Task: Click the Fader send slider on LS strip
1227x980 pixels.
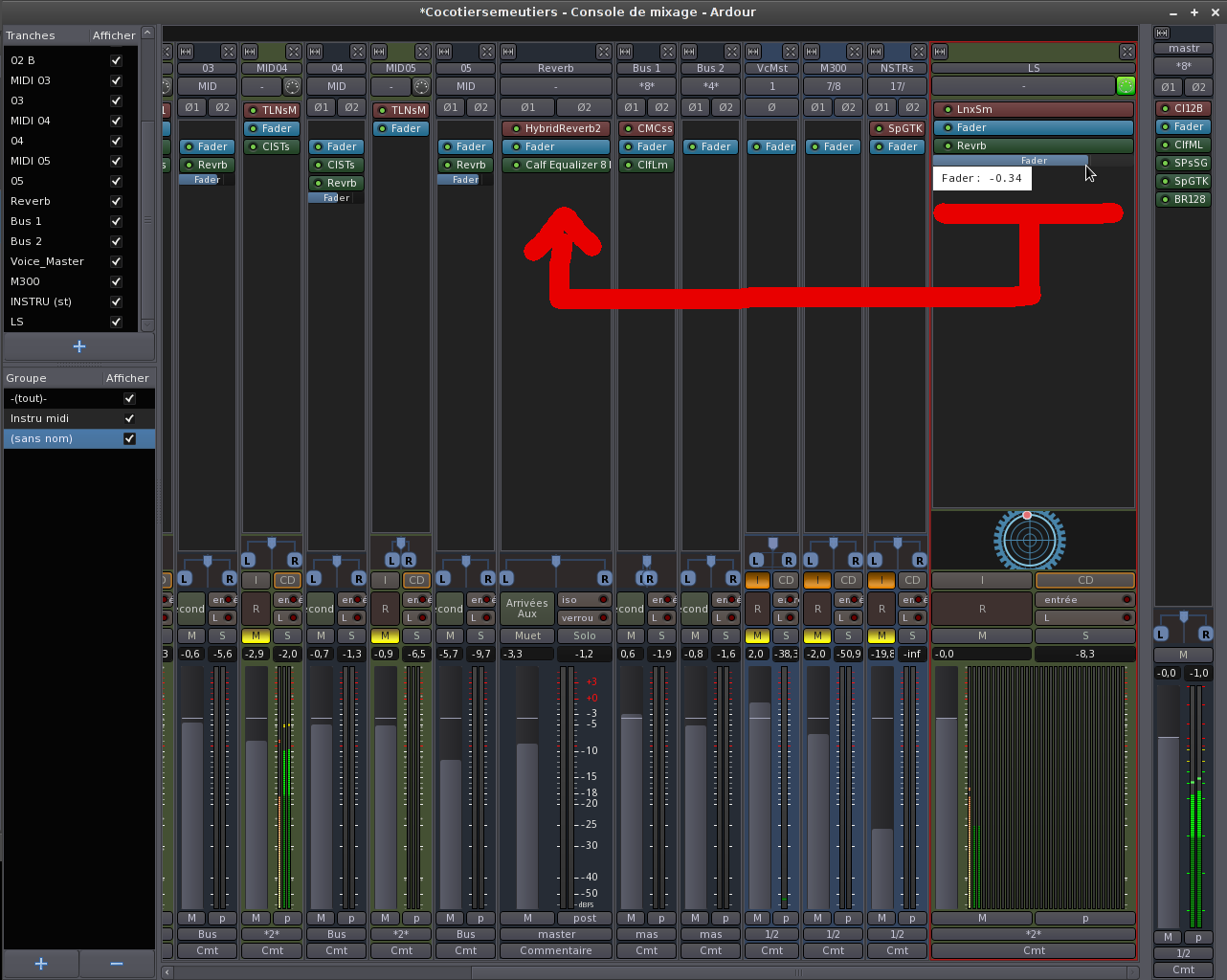Action: [x=1011, y=161]
